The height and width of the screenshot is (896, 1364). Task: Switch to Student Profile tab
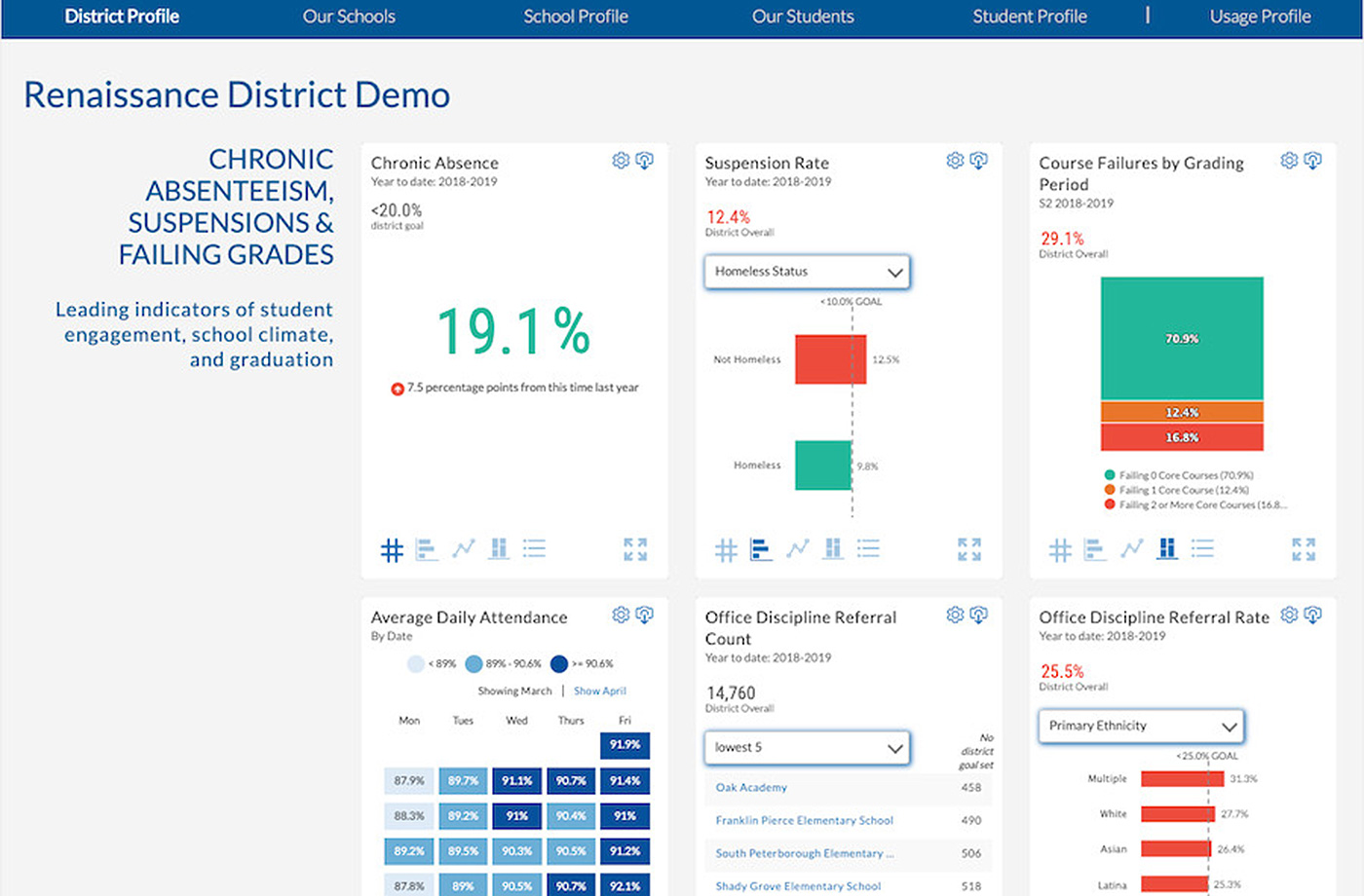click(x=1030, y=17)
